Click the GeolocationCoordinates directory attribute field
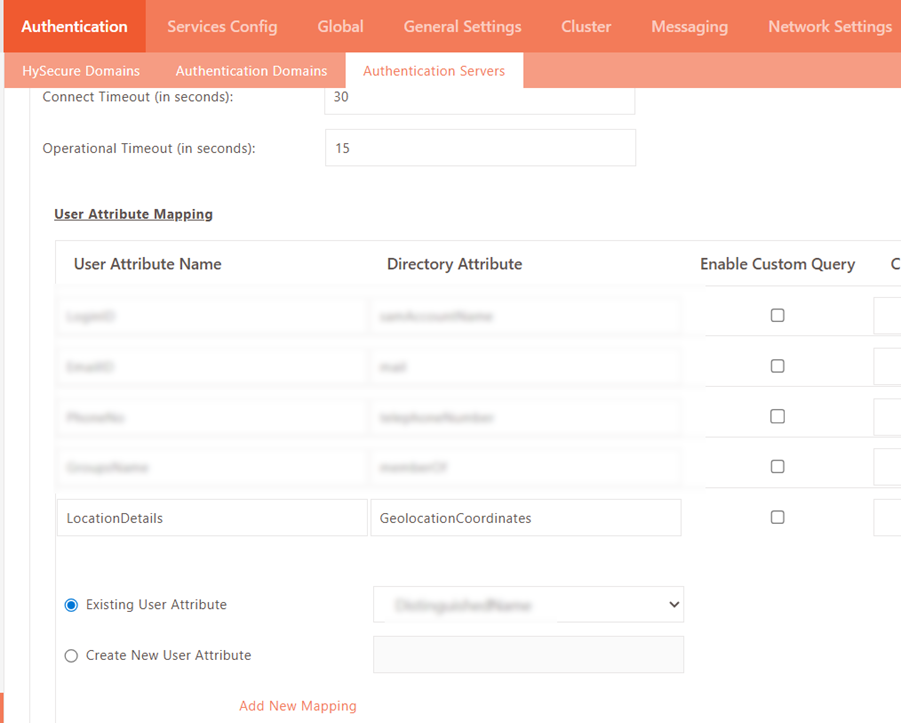The width and height of the screenshot is (901, 723). click(525, 518)
